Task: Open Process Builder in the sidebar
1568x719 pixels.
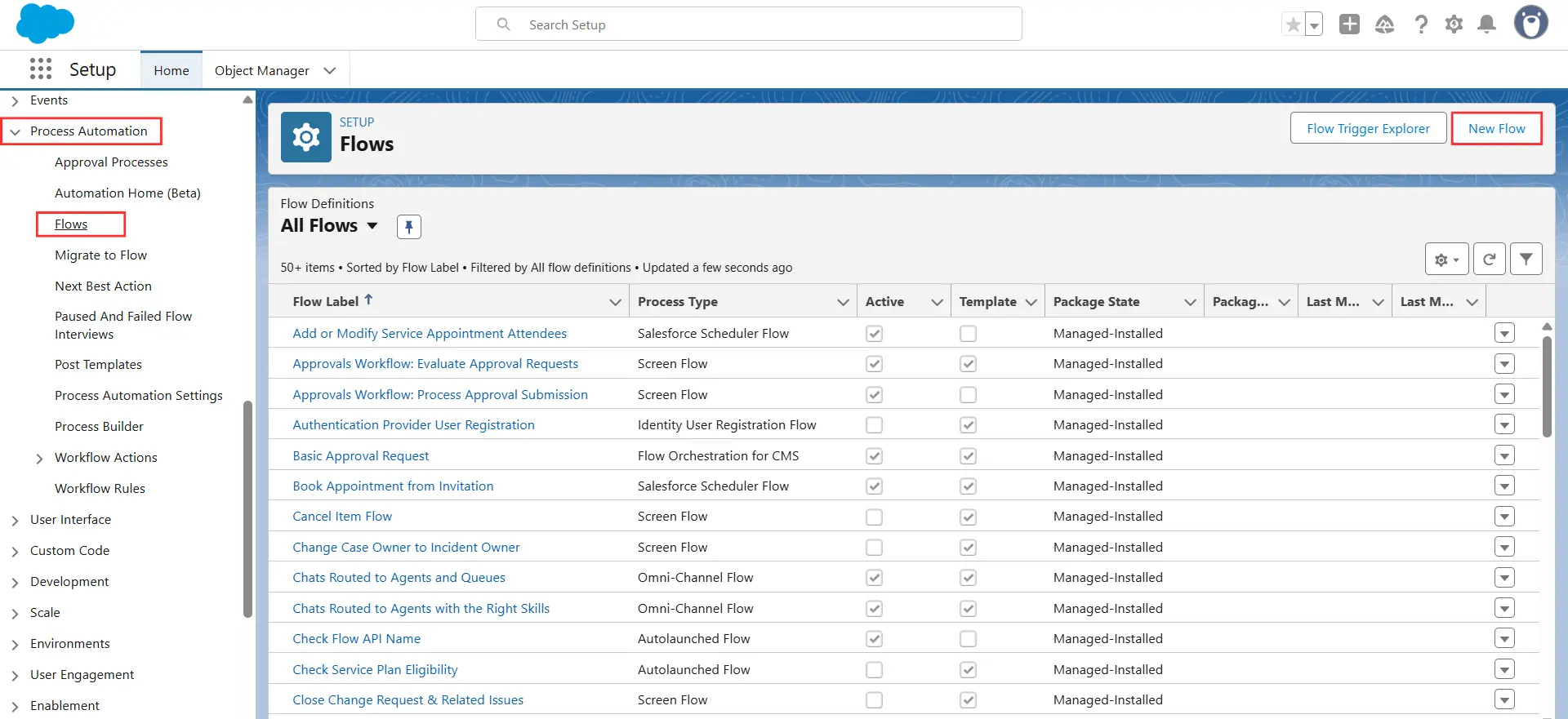Action: pyautogui.click(x=99, y=426)
